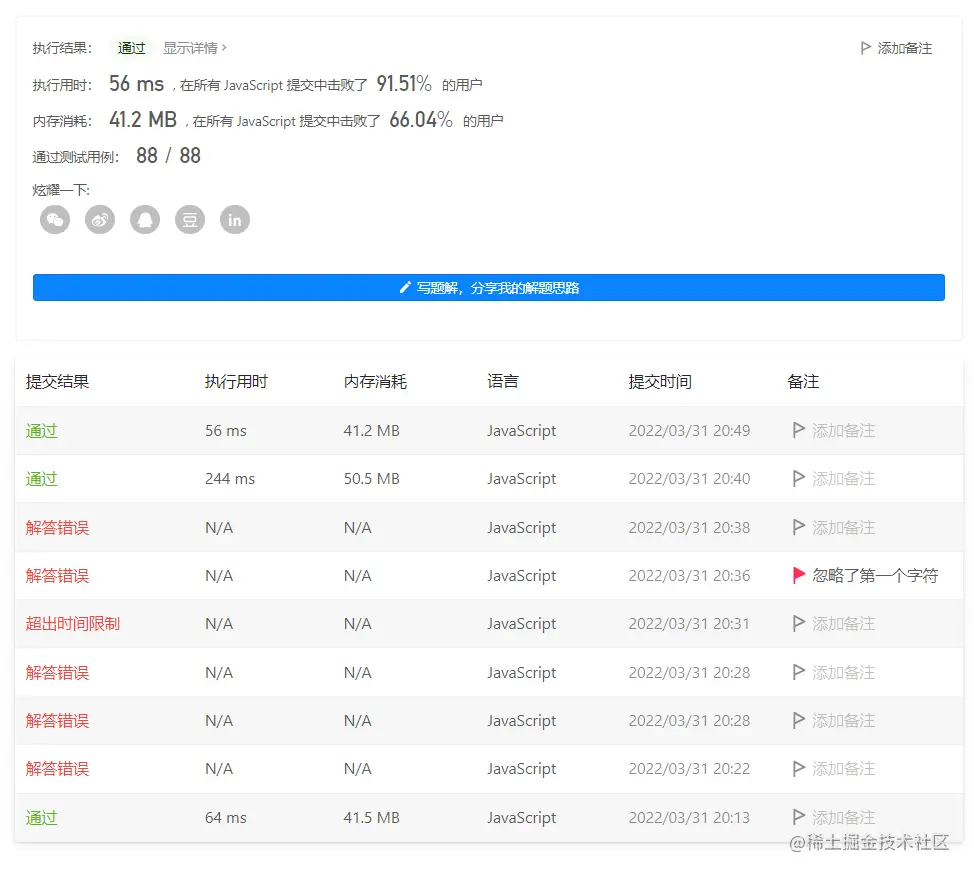This screenshot has width=974, height=877.
Task: Share result via Weibo icon
Action: coord(100,220)
